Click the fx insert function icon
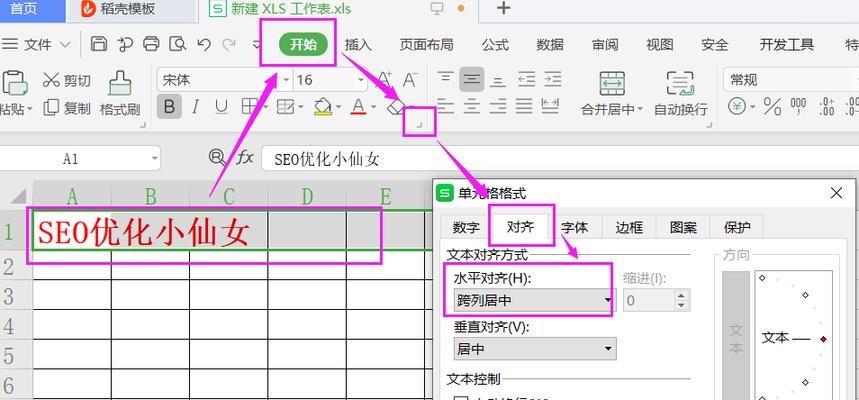 tap(245, 158)
